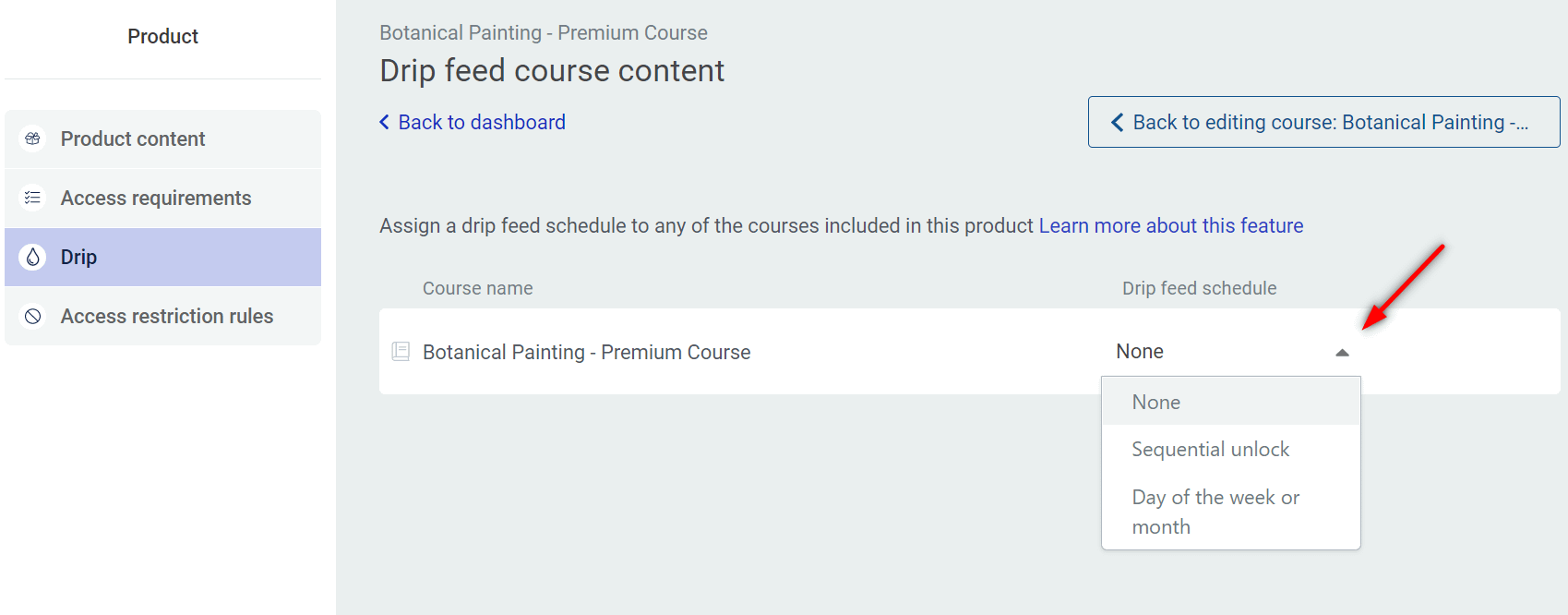Click the selected "None" value in the schedule field
This screenshot has width=1568, height=615.
1140,352
